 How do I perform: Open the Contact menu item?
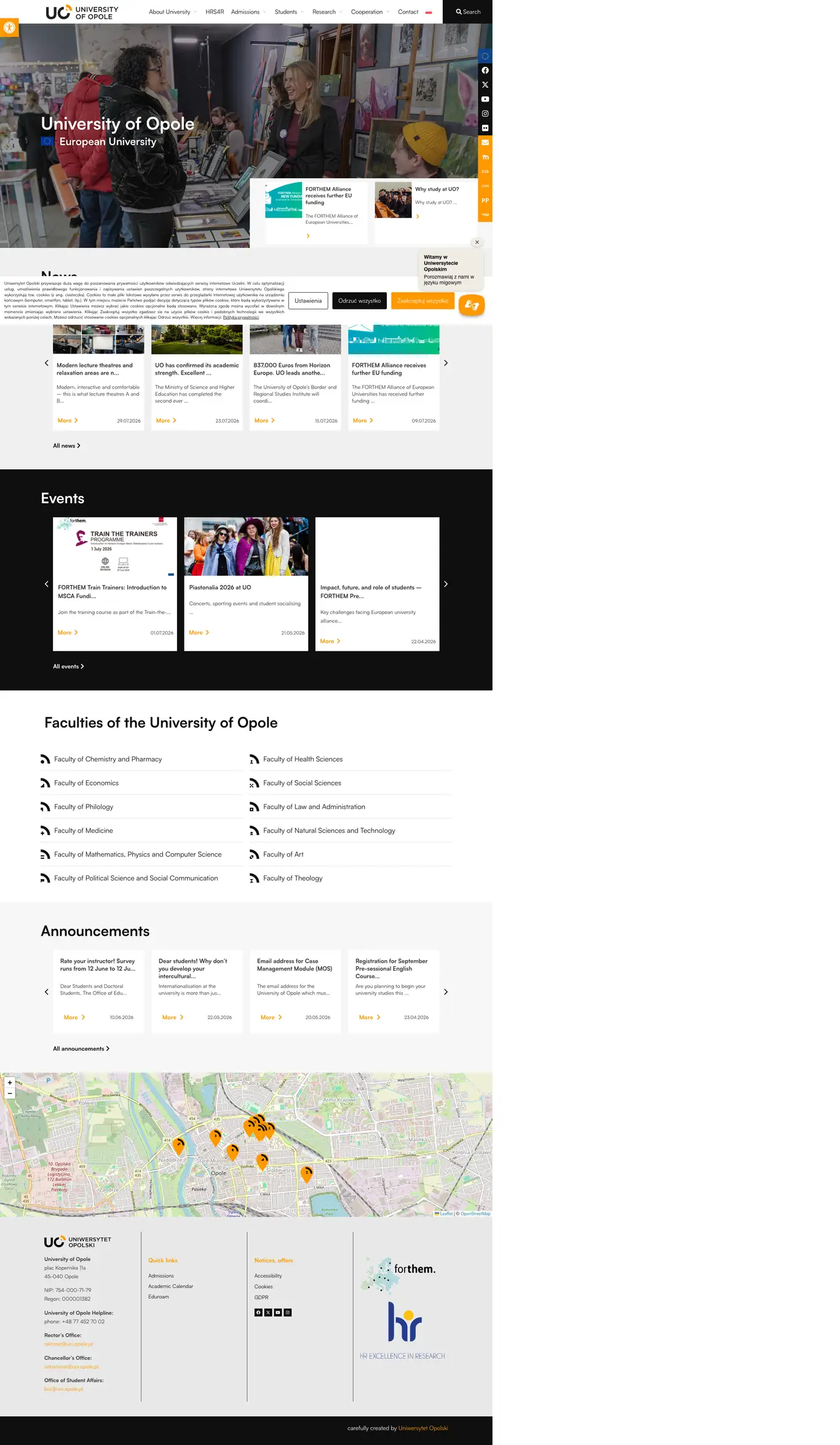coord(408,12)
